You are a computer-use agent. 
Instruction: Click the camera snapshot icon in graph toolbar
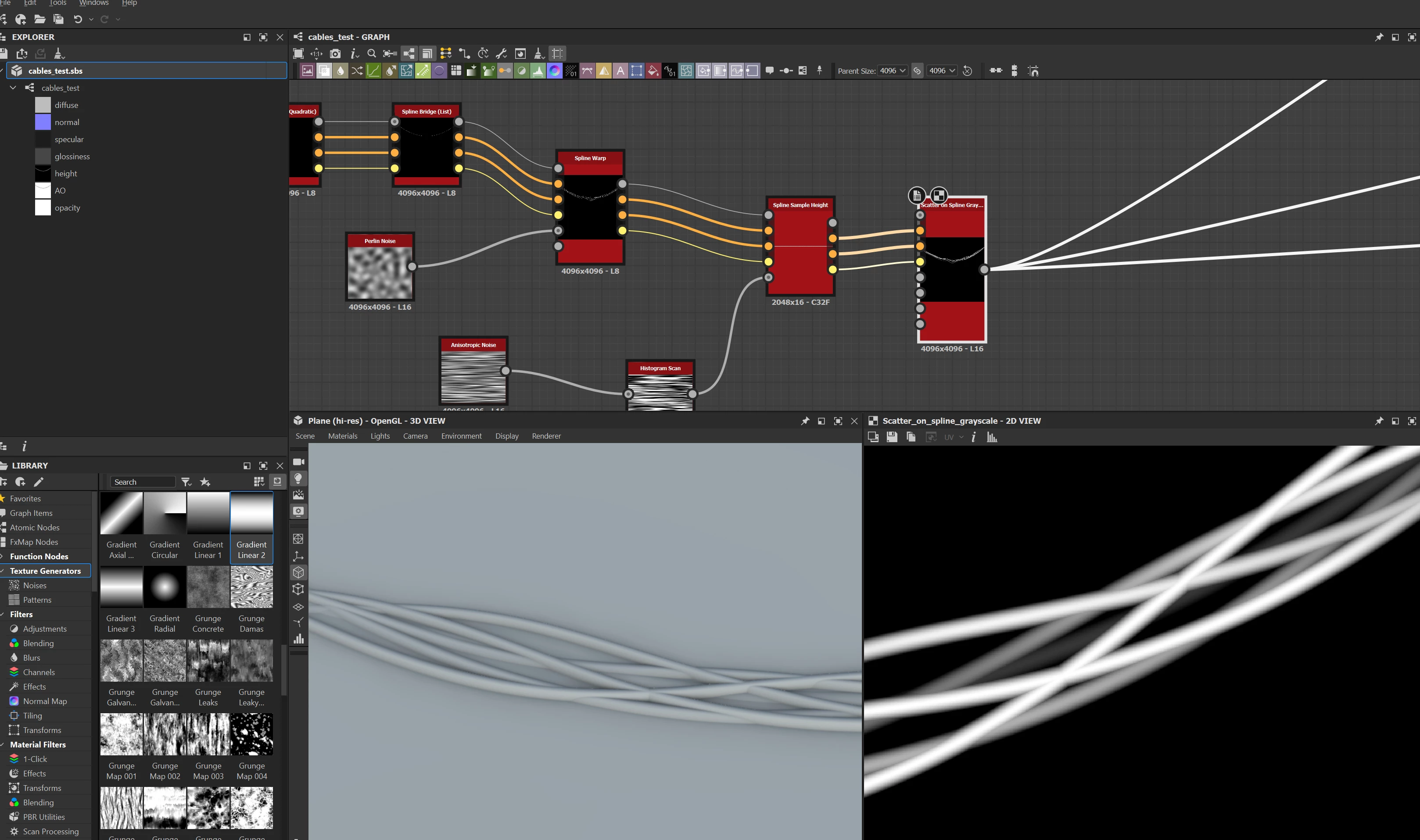(x=335, y=54)
